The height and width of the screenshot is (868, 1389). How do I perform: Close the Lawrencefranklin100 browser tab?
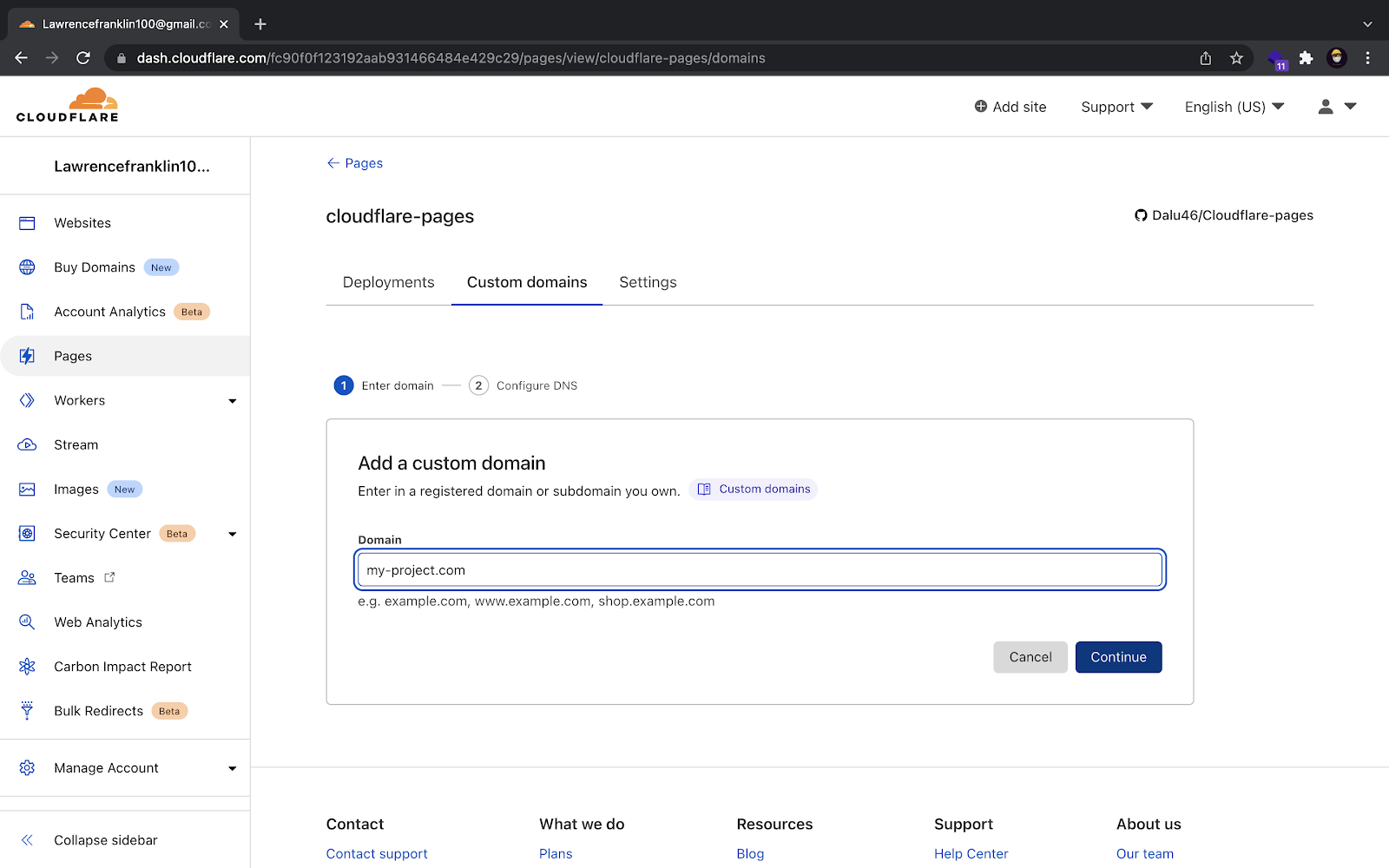pyautogui.click(x=224, y=24)
